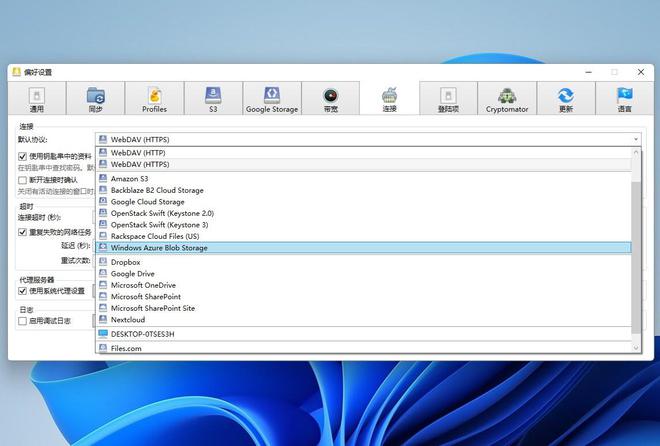Switch to the Profiles tab

(154, 98)
